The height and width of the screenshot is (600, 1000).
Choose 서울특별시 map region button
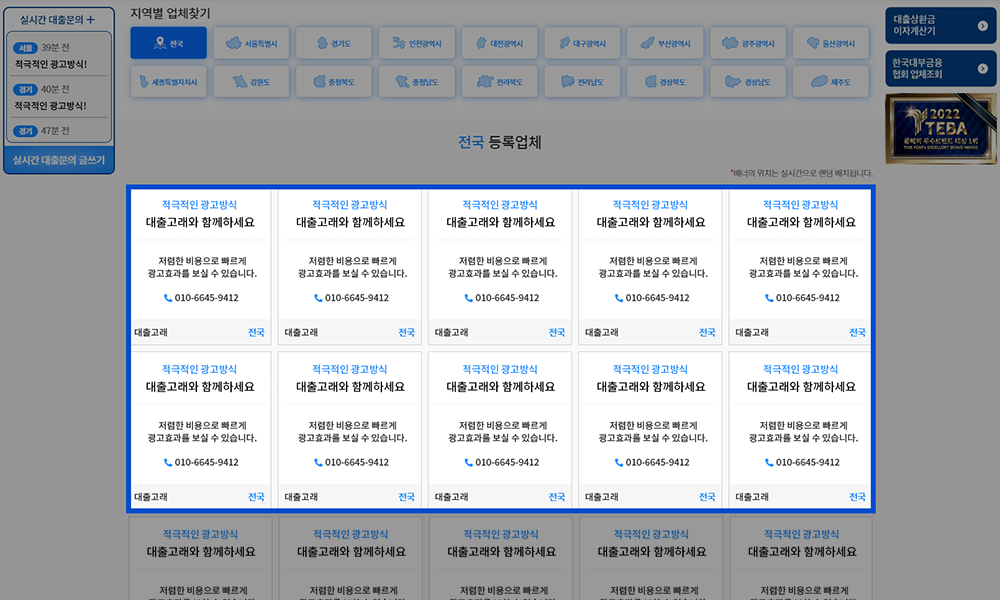point(252,44)
